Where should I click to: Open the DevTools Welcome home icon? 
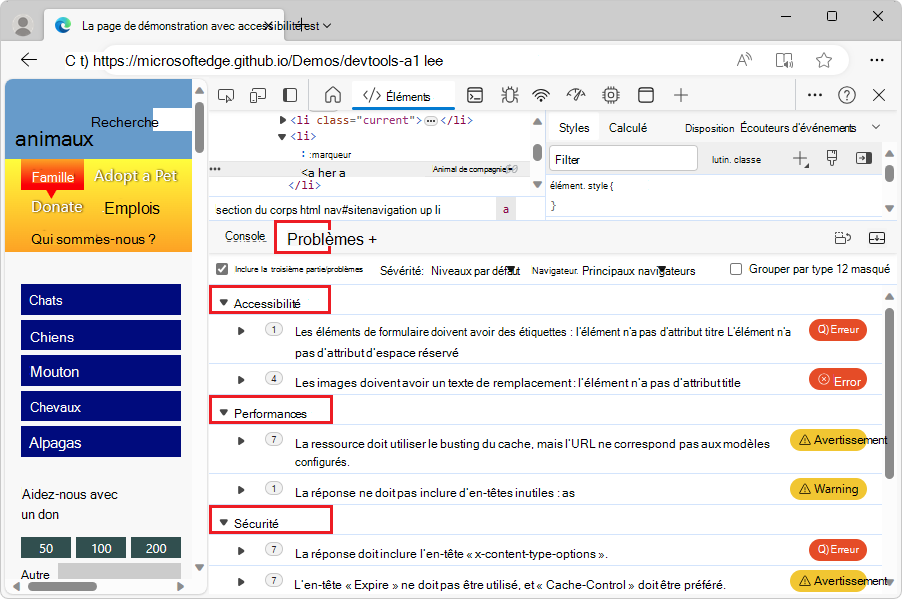point(332,95)
